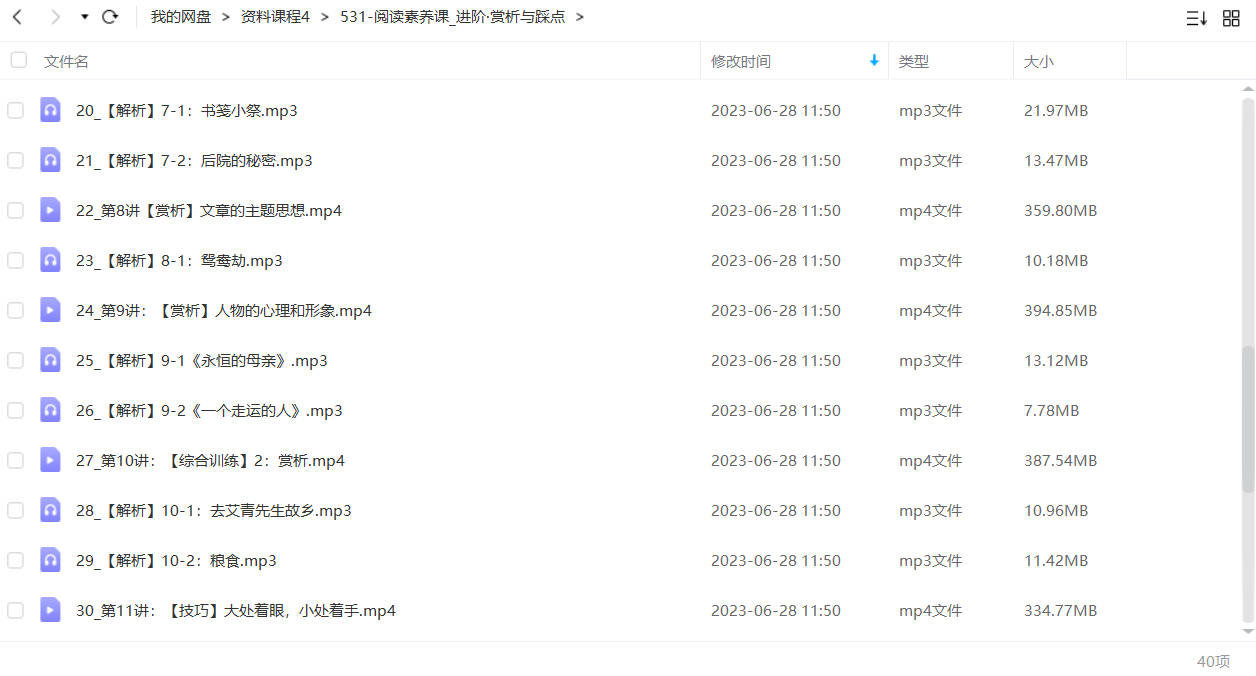Sort by the 大小 column header
Viewport: 1256px width, 676px height.
(1038, 61)
